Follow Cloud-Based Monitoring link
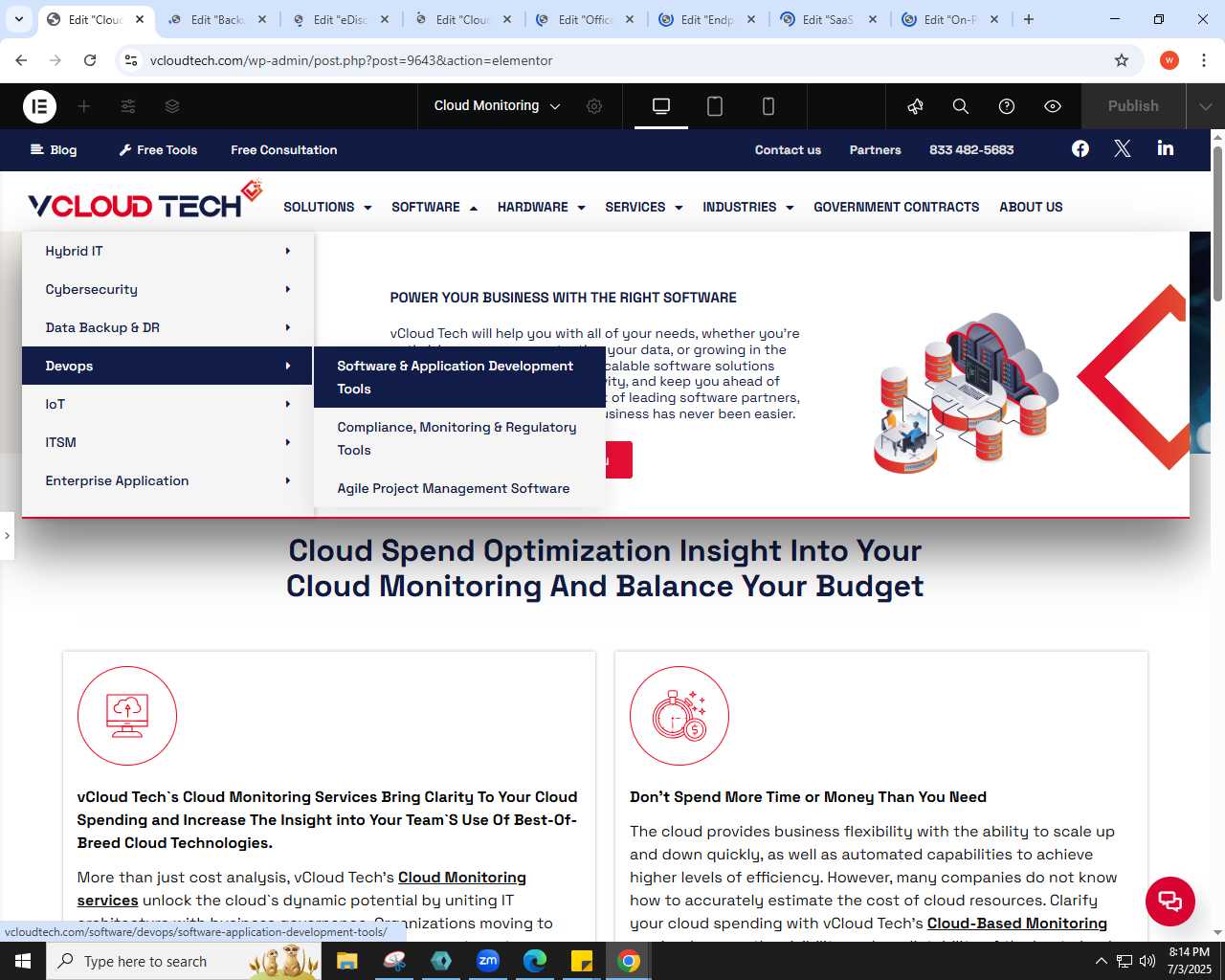Screen dimensions: 1225x980 pyautogui.click(x=1016, y=924)
